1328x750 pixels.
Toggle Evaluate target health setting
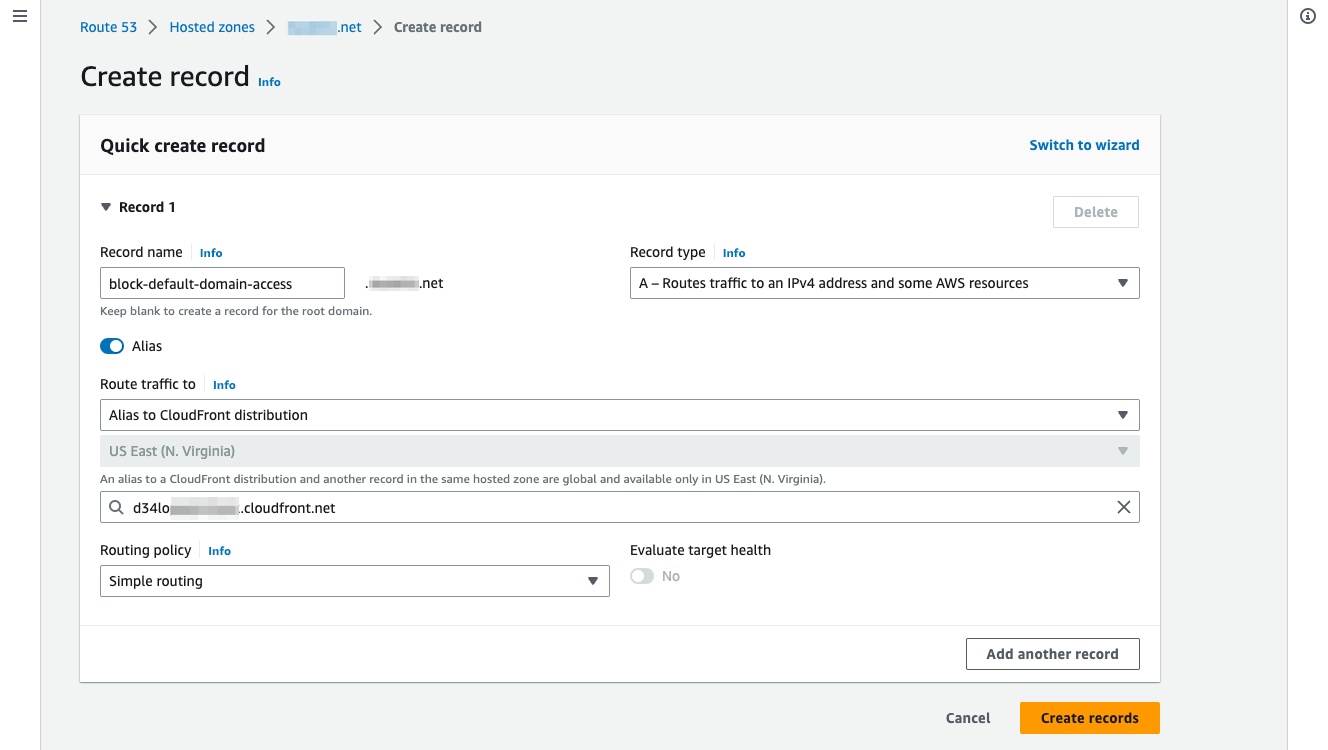(641, 576)
